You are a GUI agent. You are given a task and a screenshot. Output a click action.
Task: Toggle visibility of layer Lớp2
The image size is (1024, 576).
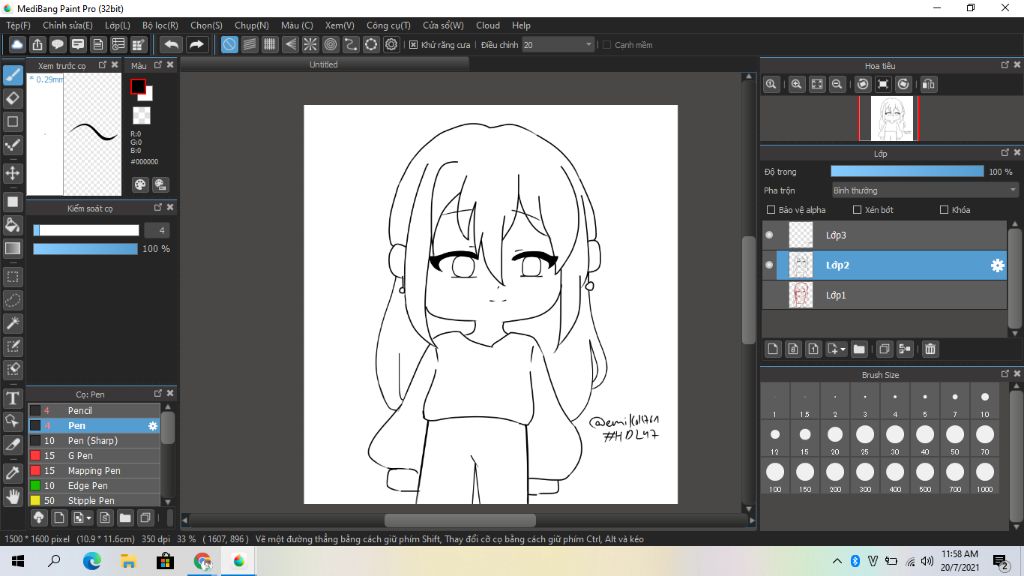[x=769, y=265]
